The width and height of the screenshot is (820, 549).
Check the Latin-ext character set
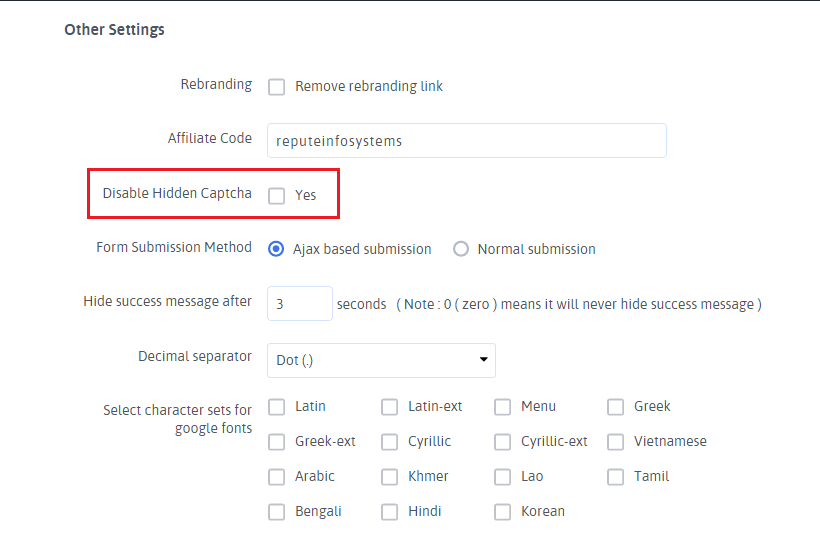pyautogui.click(x=390, y=407)
